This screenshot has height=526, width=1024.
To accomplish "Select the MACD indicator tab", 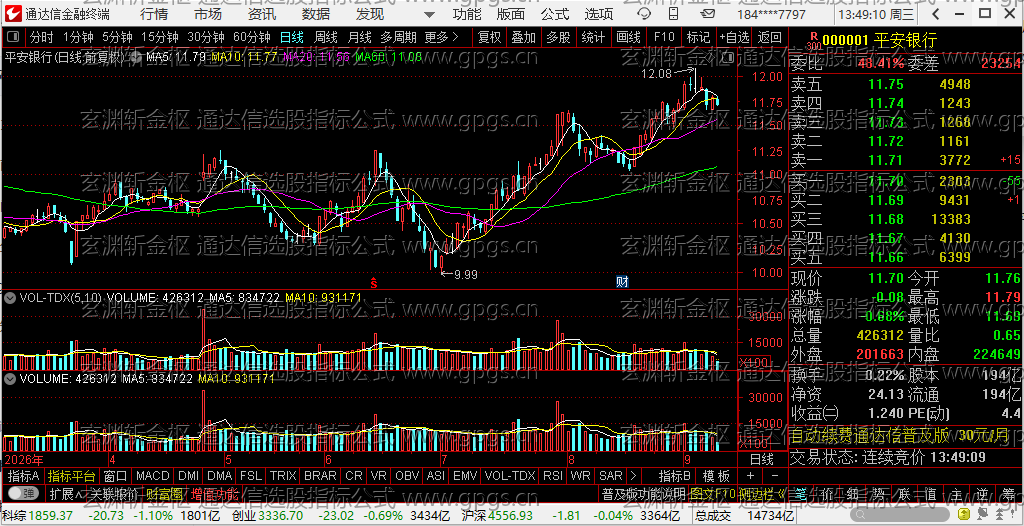I will (153, 476).
